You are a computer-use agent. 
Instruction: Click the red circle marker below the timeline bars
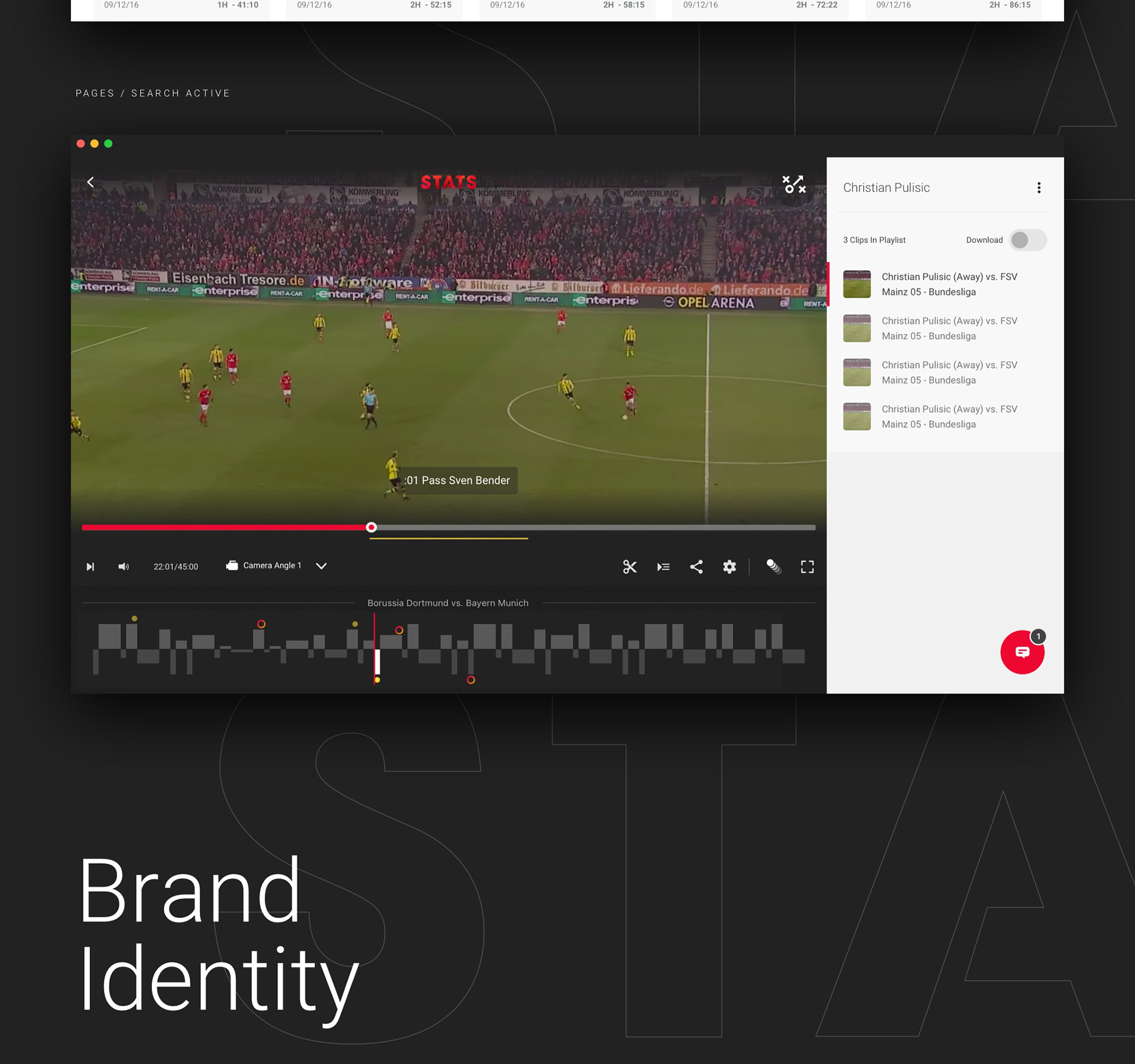[x=471, y=680]
